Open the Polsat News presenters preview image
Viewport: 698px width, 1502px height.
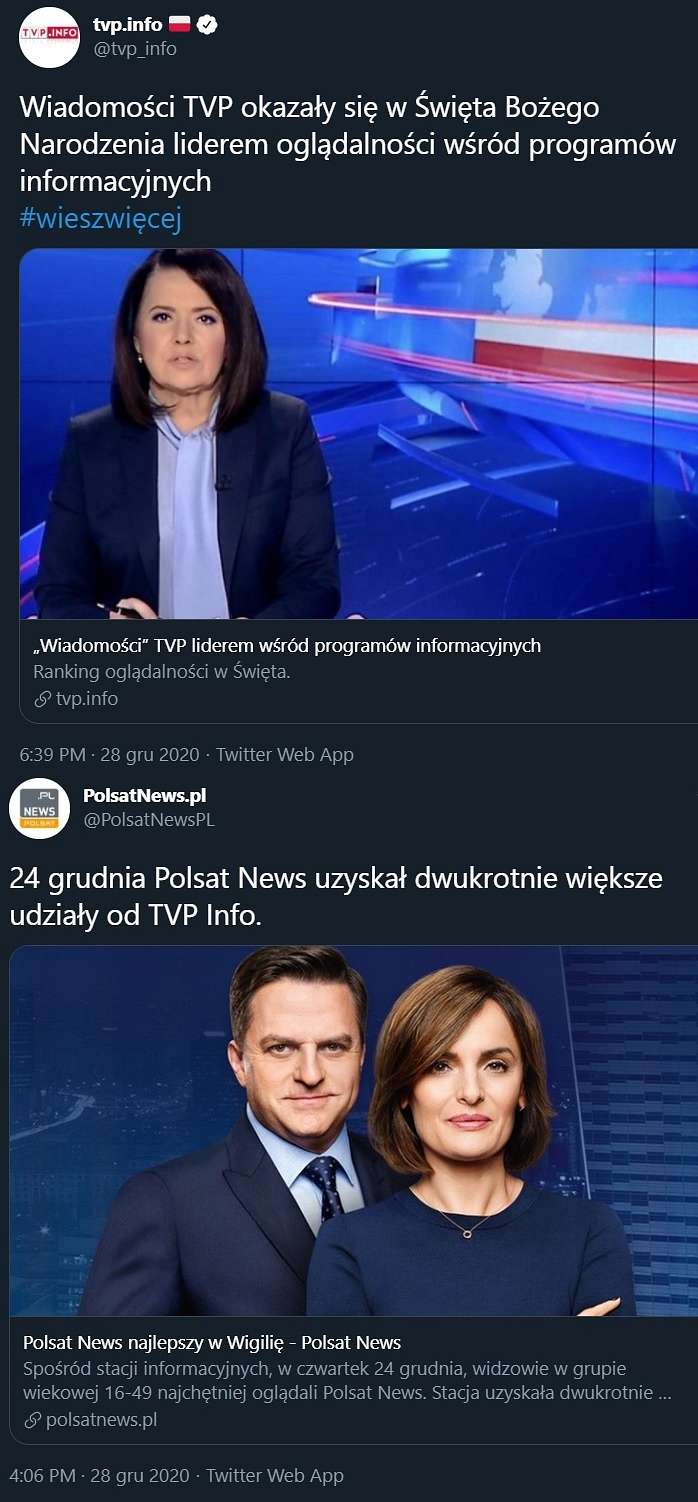(x=354, y=1131)
